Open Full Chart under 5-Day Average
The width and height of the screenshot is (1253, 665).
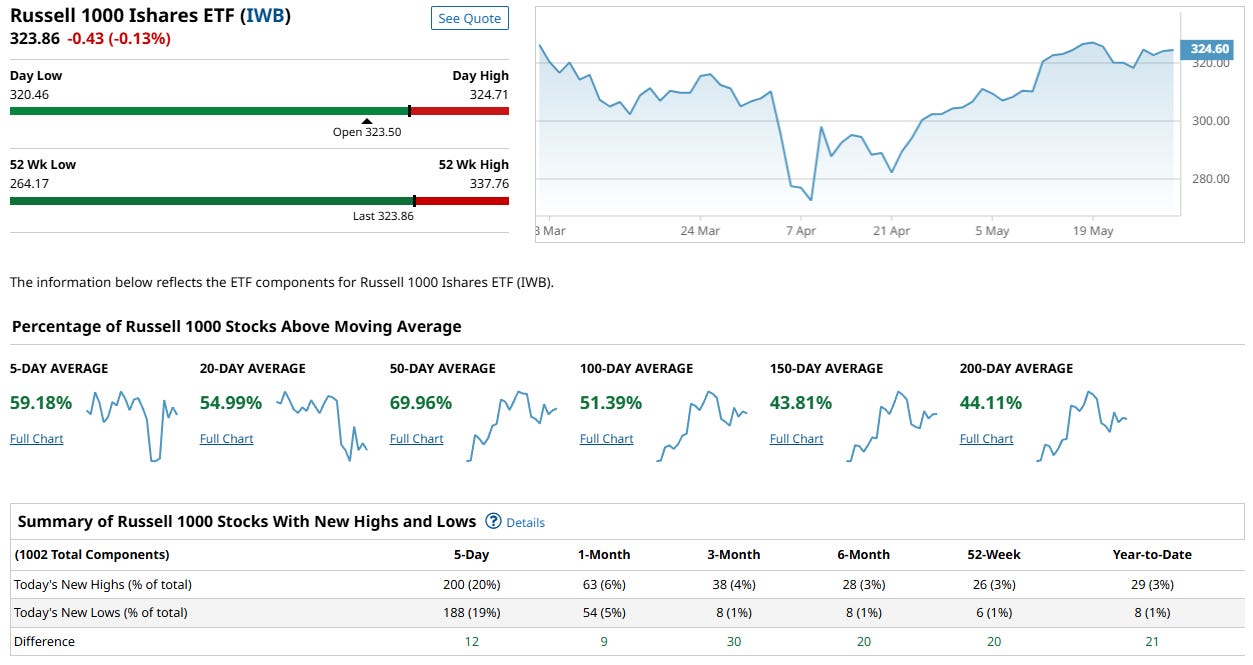[x=37, y=439]
